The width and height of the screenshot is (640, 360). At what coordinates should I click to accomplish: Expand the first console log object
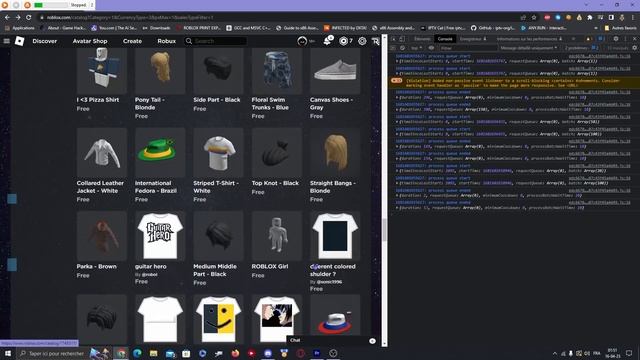(x=397, y=61)
